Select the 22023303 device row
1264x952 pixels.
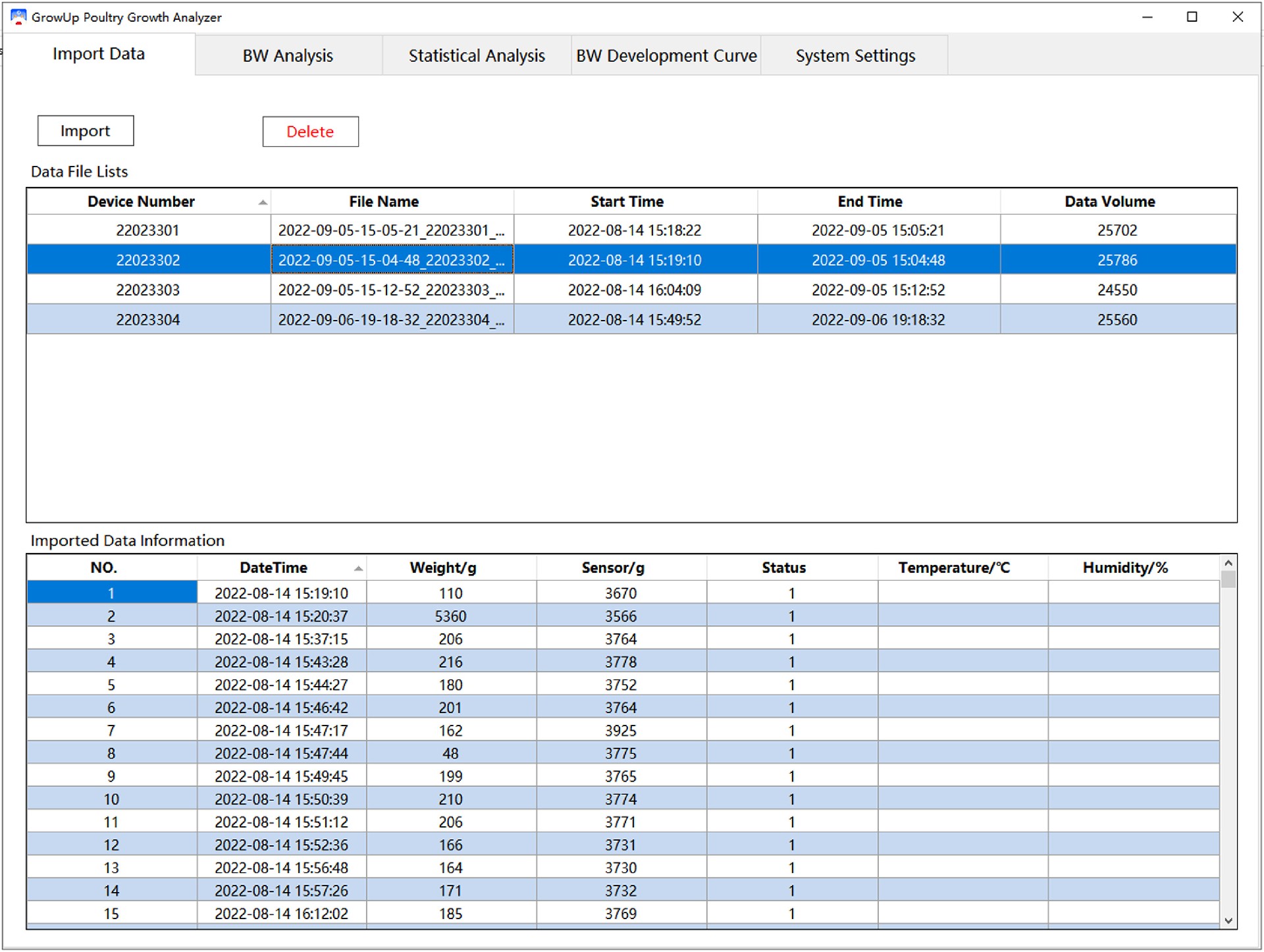147,290
